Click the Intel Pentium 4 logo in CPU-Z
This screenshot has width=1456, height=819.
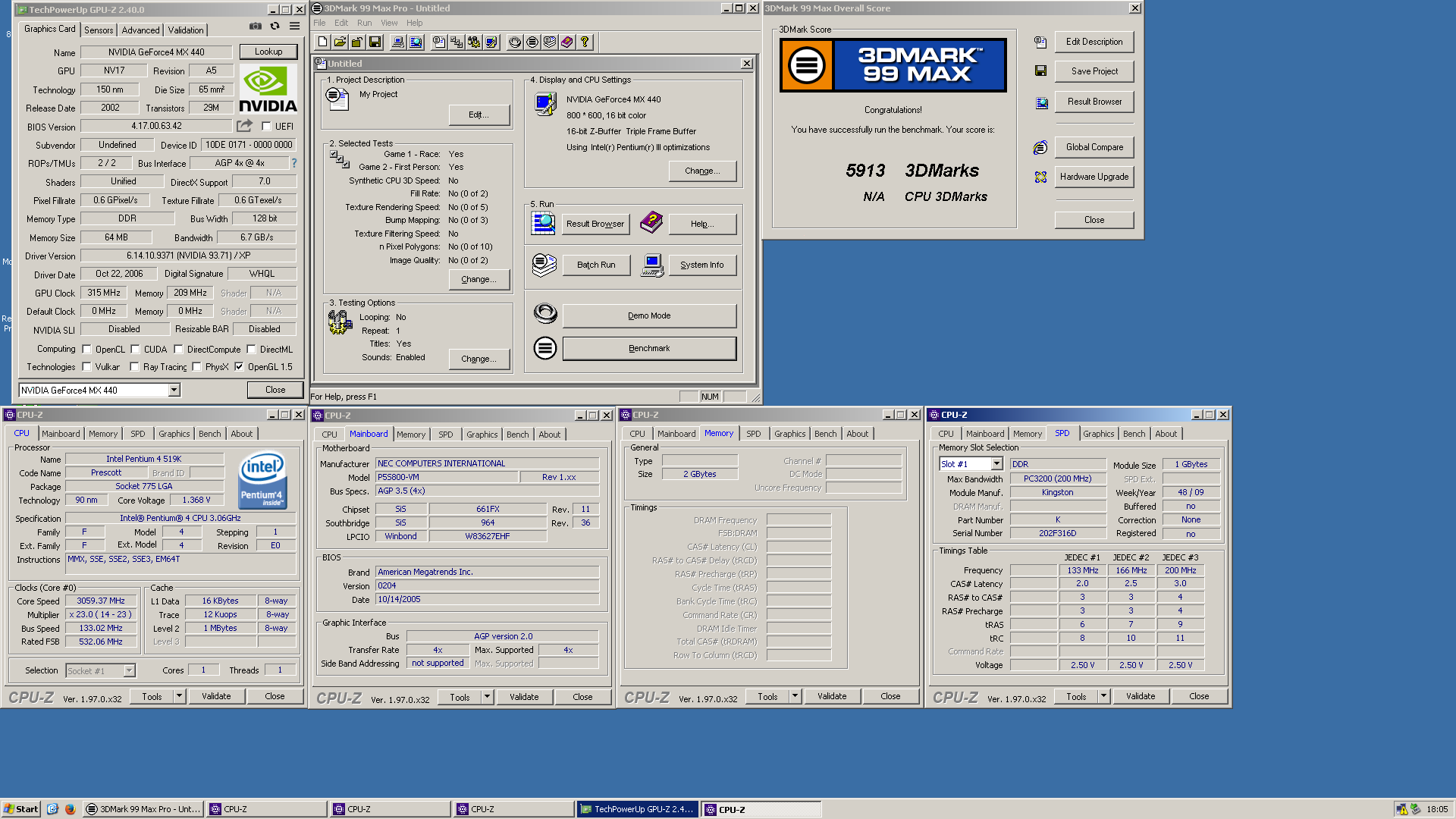pyautogui.click(x=262, y=480)
